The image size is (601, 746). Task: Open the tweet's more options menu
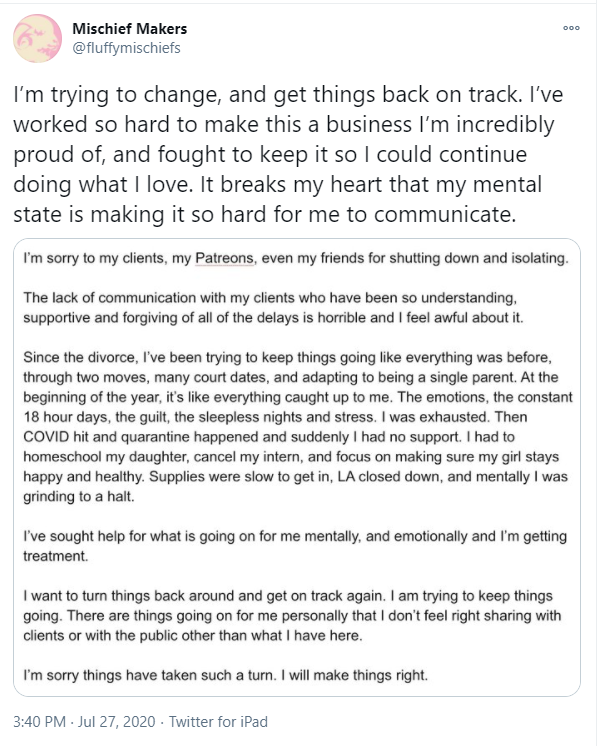(x=571, y=28)
